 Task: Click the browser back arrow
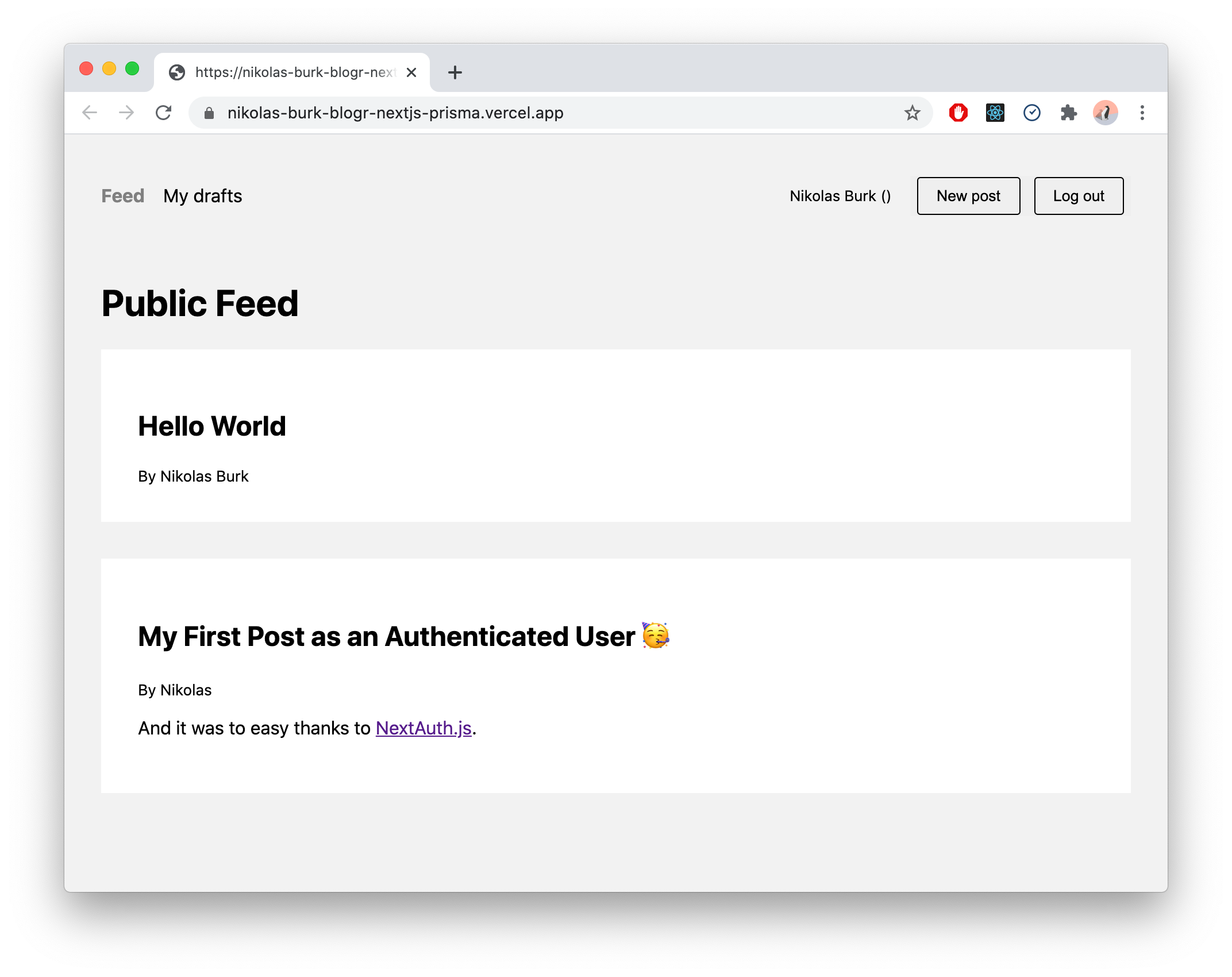[90, 113]
